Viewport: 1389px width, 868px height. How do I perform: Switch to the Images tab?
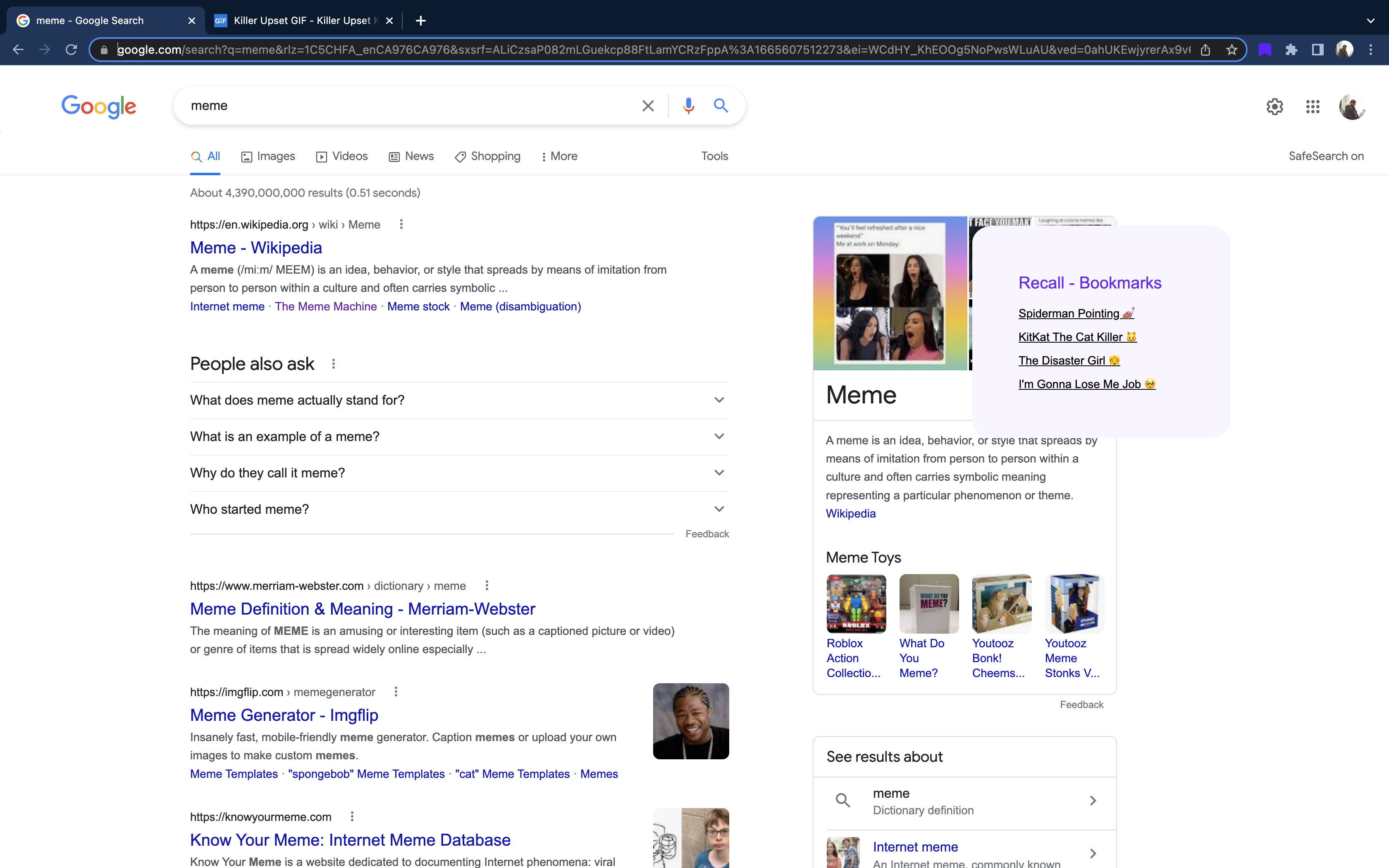point(268,156)
